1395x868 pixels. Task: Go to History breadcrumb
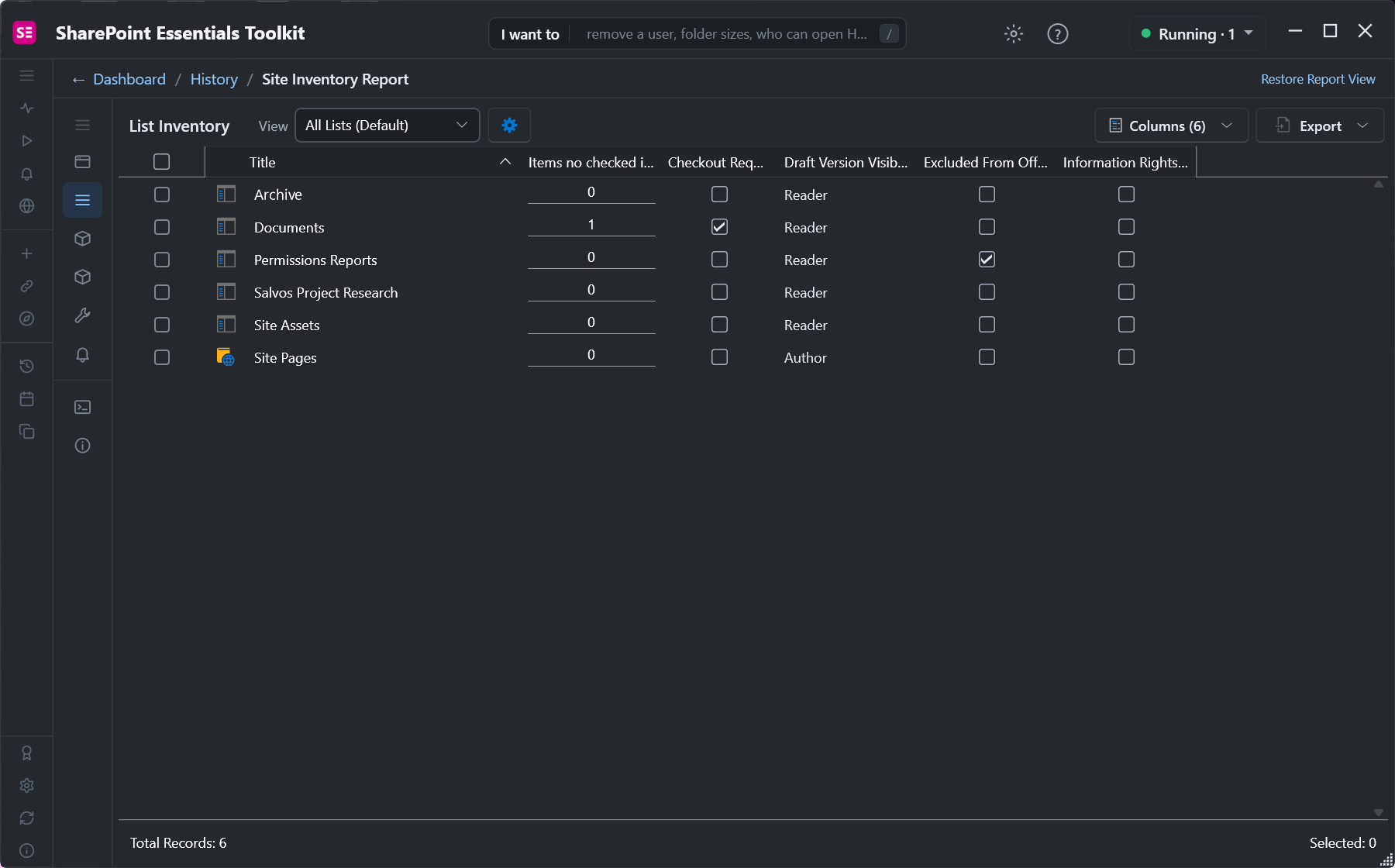pyautogui.click(x=214, y=79)
